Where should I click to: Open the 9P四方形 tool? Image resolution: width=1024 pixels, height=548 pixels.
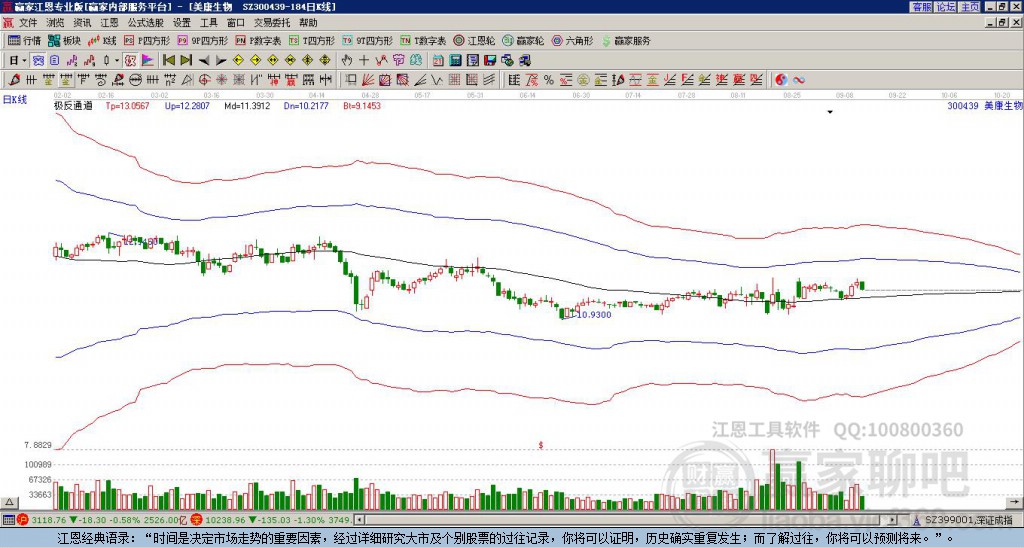[x=202, y=40]
